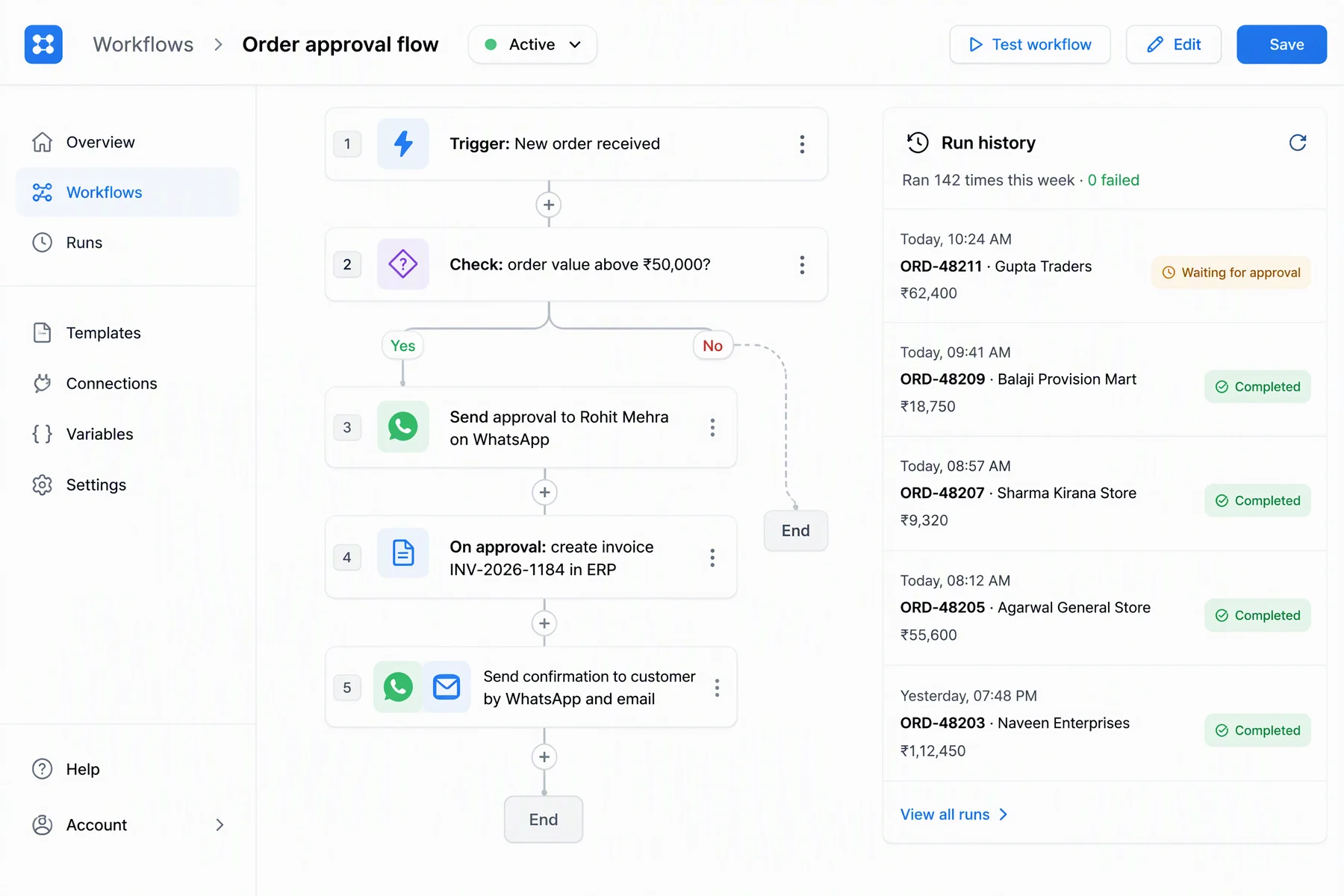Select the Yes branch label
The width and height of the screenshot is (1344, 896).
coord(402,346)
